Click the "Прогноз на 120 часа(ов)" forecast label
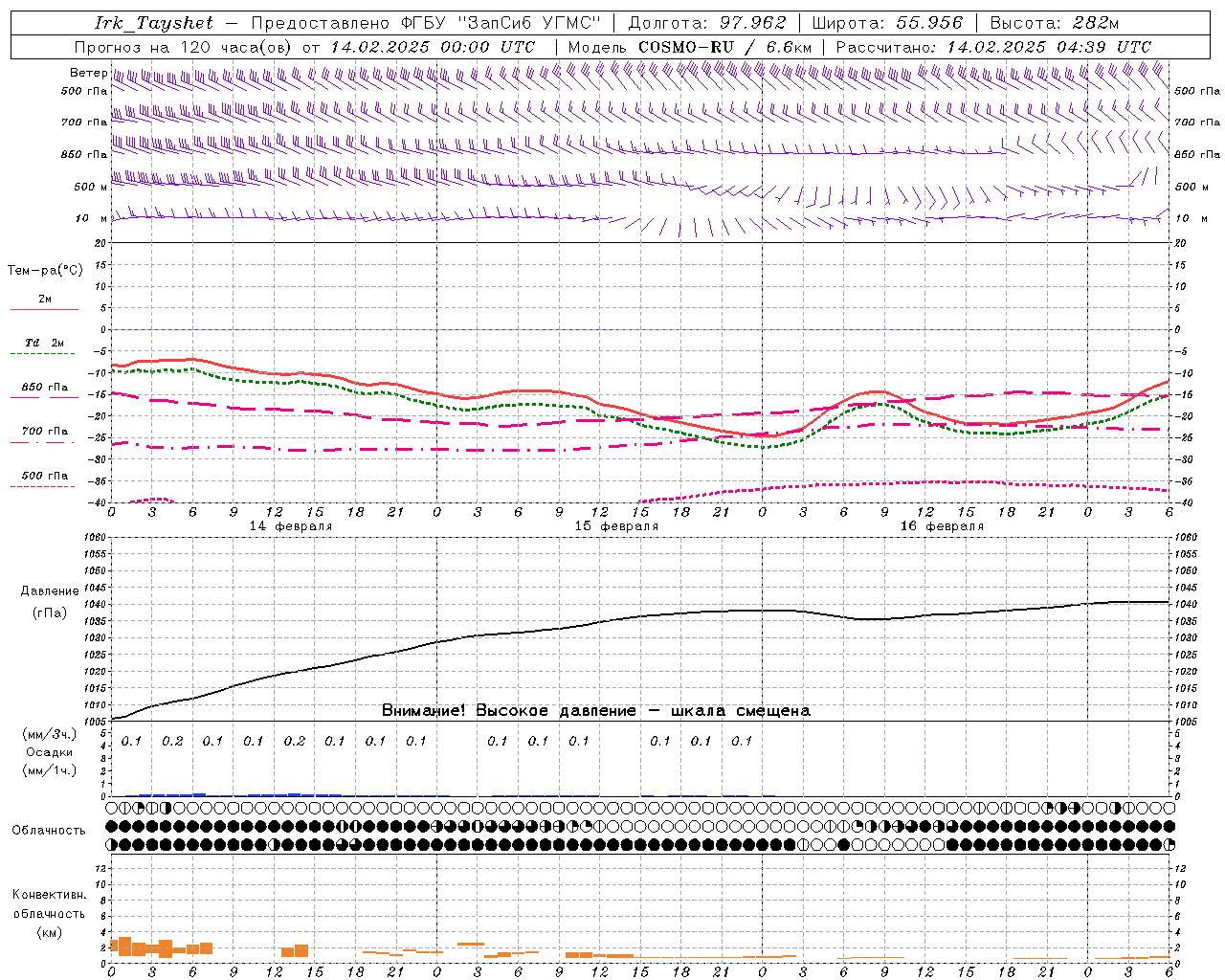This screenshot has width=1225, height=980. (184, 47)
